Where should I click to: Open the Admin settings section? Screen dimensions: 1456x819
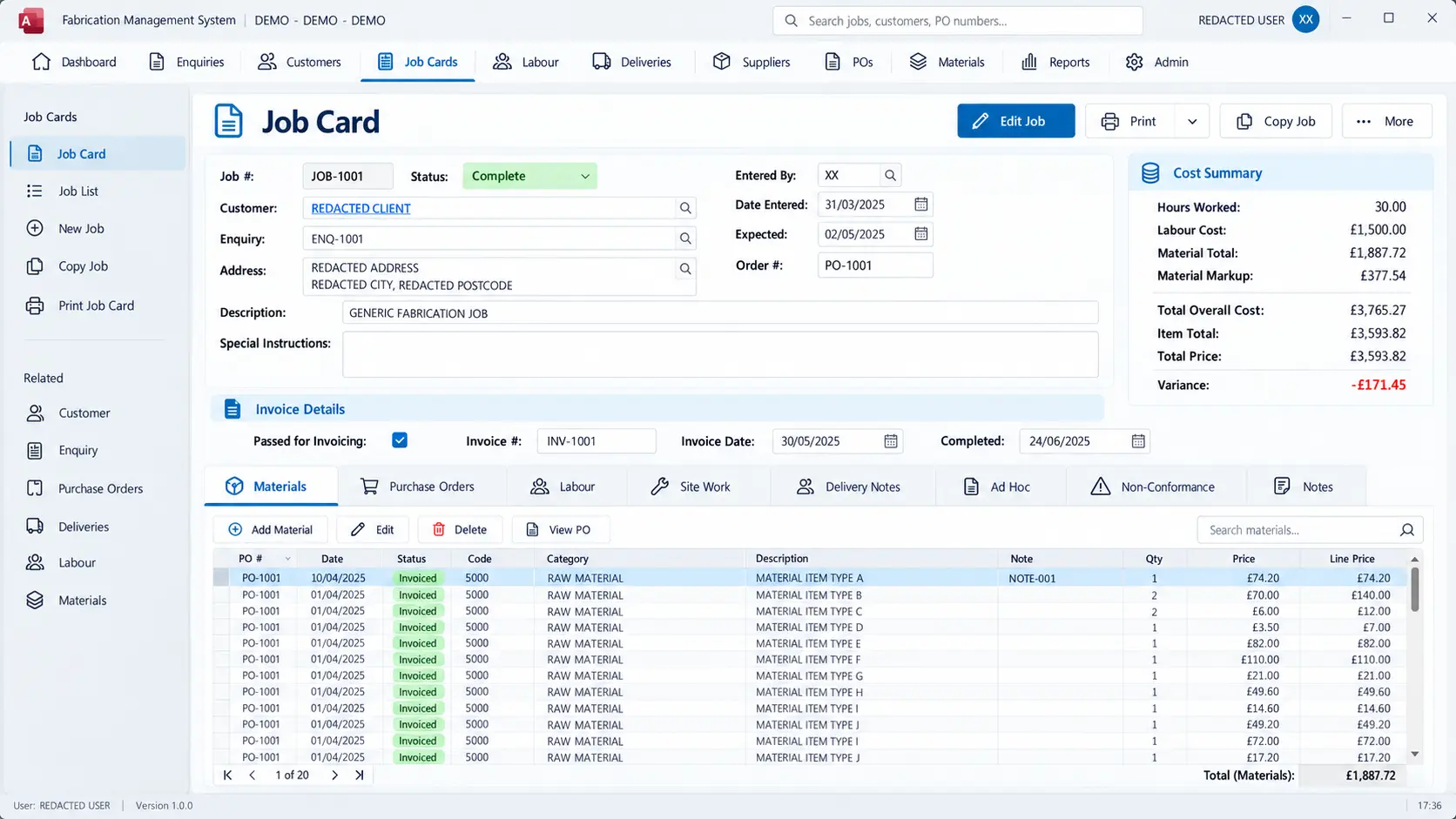coord(1156,62)
